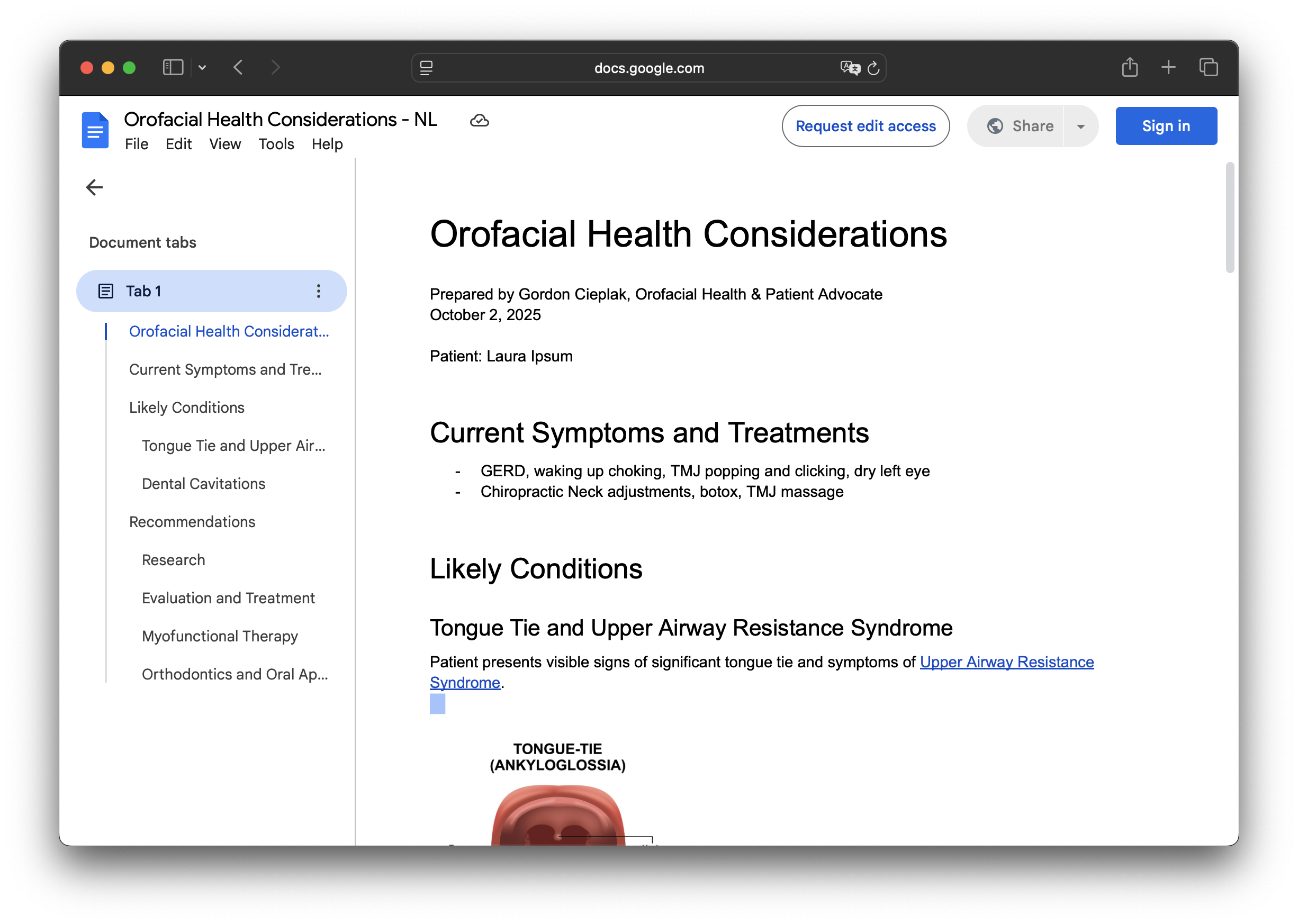Open the Share button dropdown arrow
This screenshot has width=1298, height=924.
[1080, 126]
